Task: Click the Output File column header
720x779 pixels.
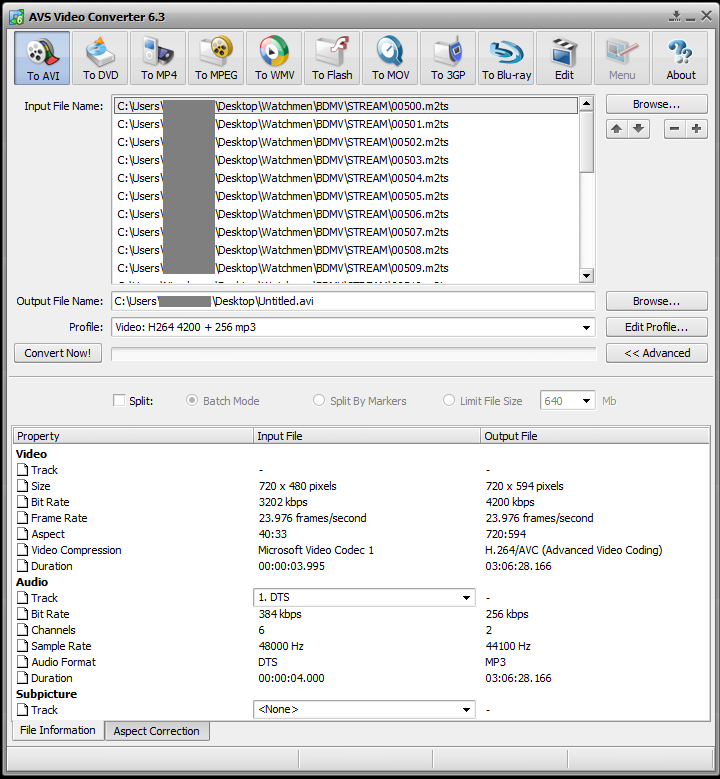Action: click(595, 436)
